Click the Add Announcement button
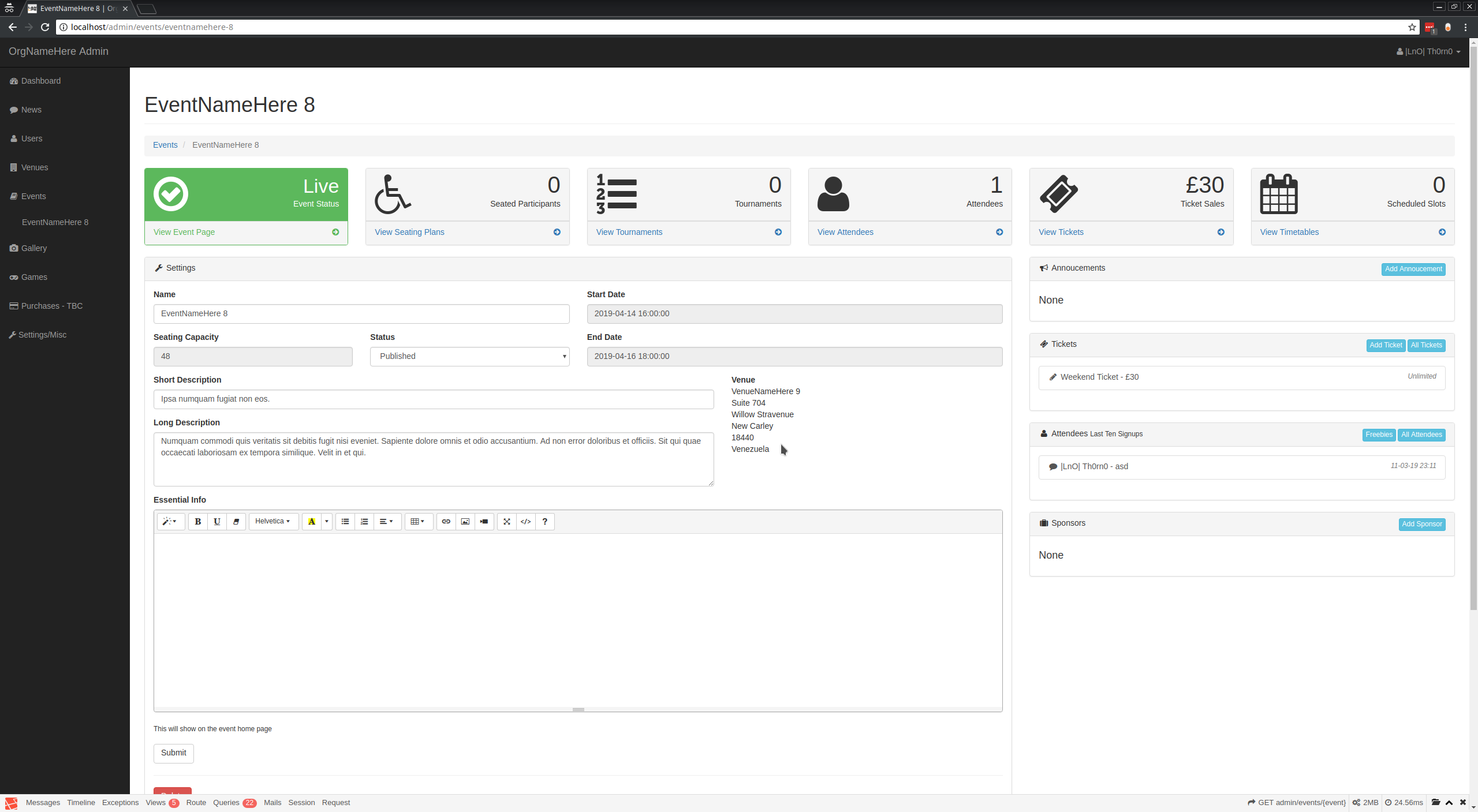This screenshot has width=1478, height=812. (1413, 268)
